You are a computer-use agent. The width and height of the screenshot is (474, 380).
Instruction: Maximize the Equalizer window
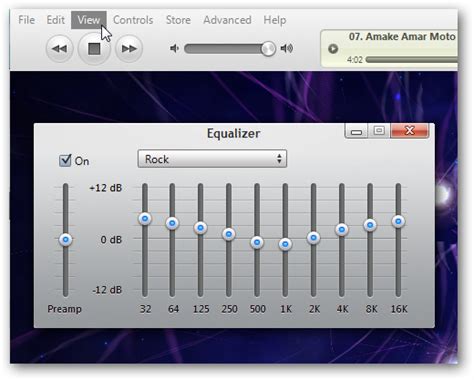[x=379, y=131]
